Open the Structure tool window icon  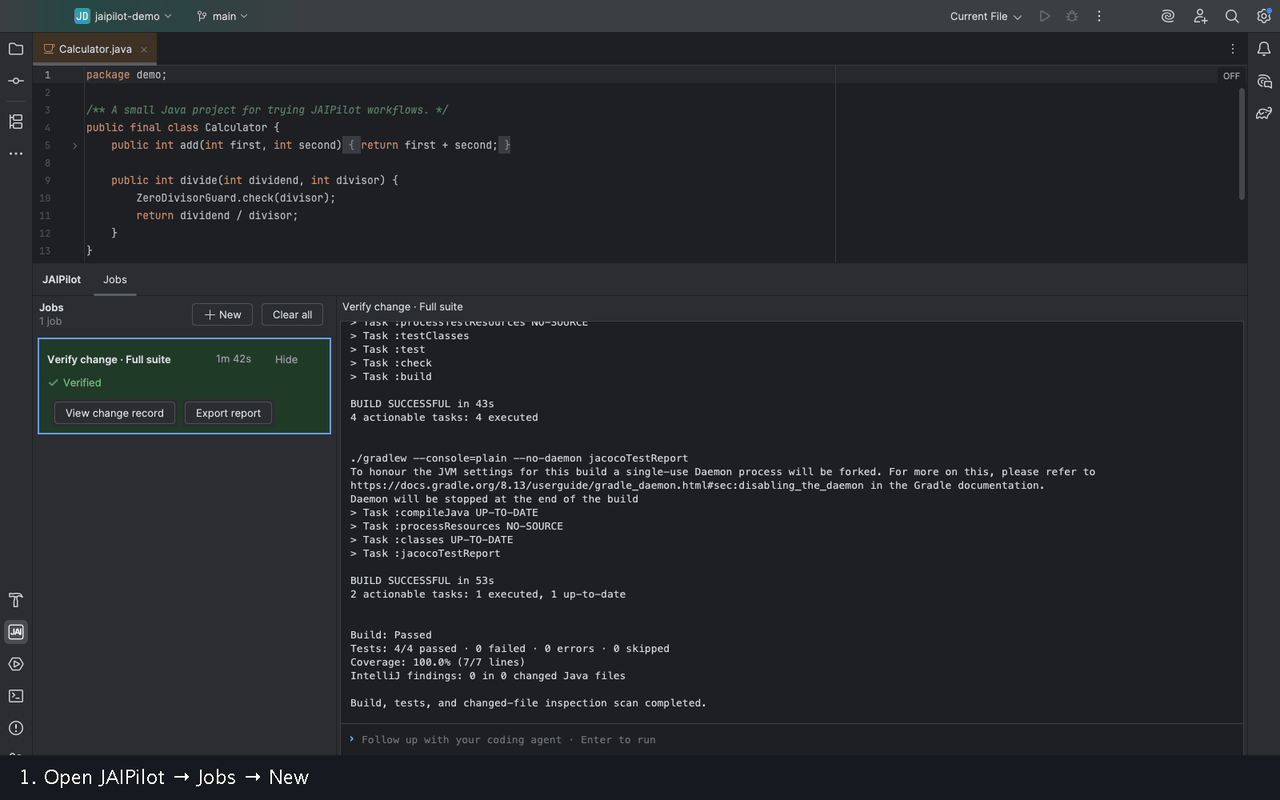pos(16,121)
